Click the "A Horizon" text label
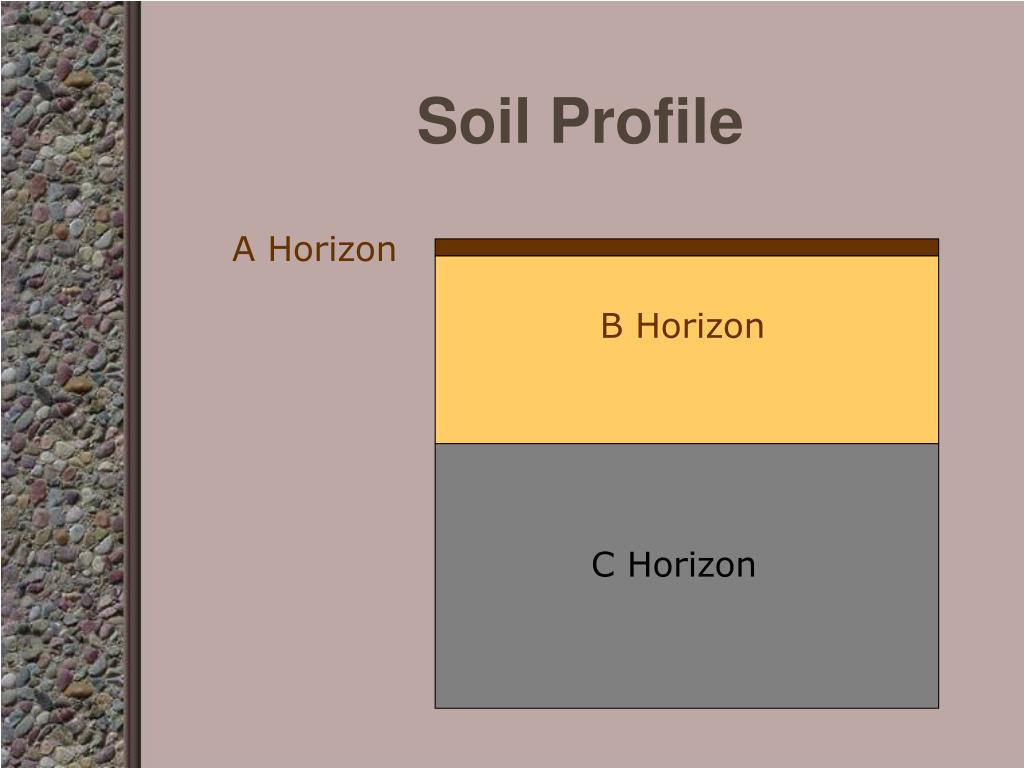This screenshot has width=1024, height=768. [314, 249]
